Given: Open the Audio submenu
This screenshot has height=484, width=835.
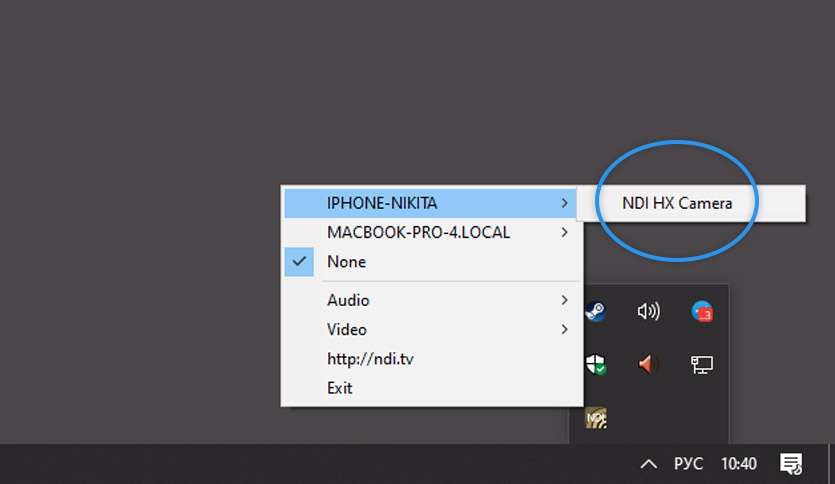Looking at the screenshot, I should [430, 300].
